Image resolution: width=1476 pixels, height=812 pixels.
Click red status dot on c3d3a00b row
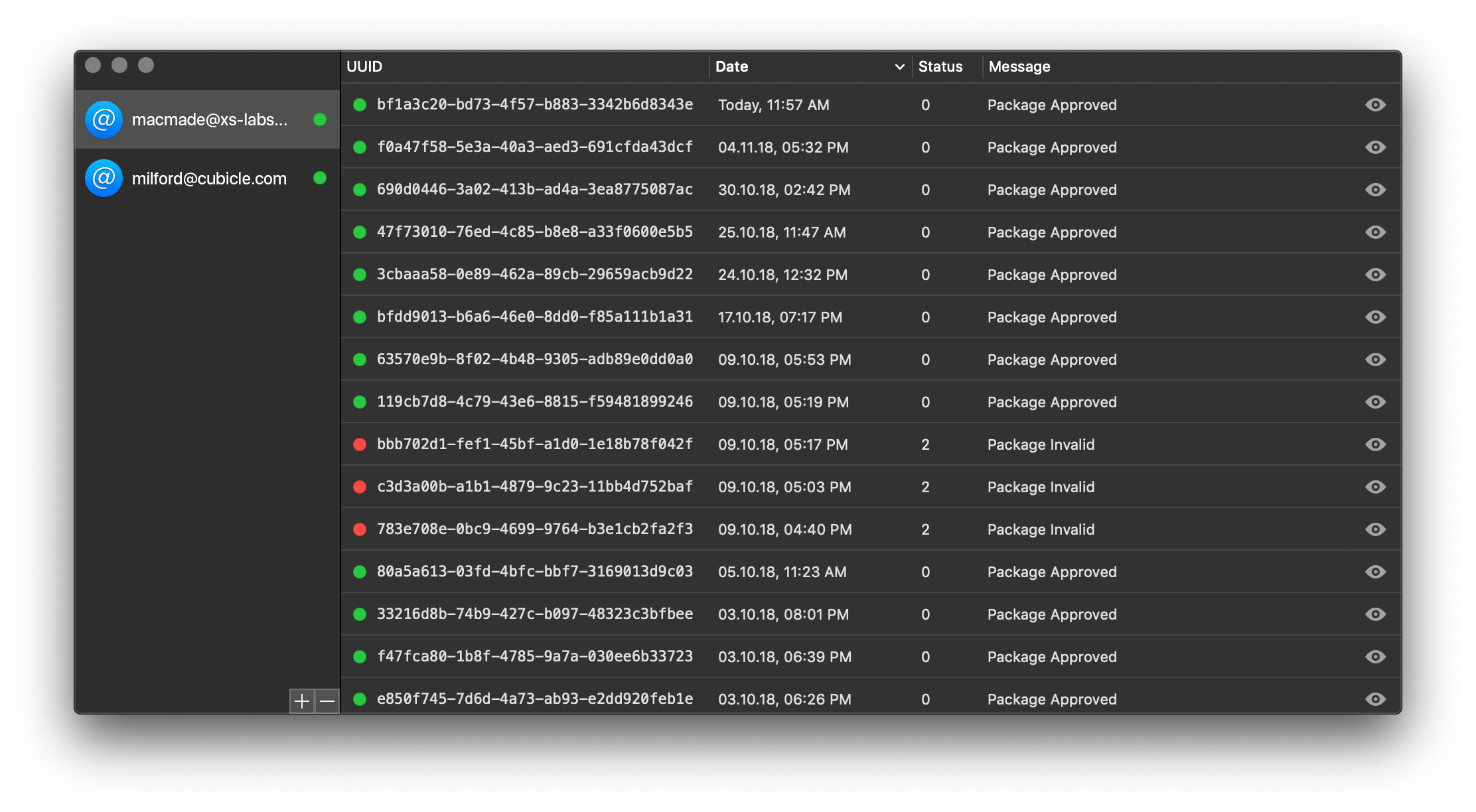(360, 487)
